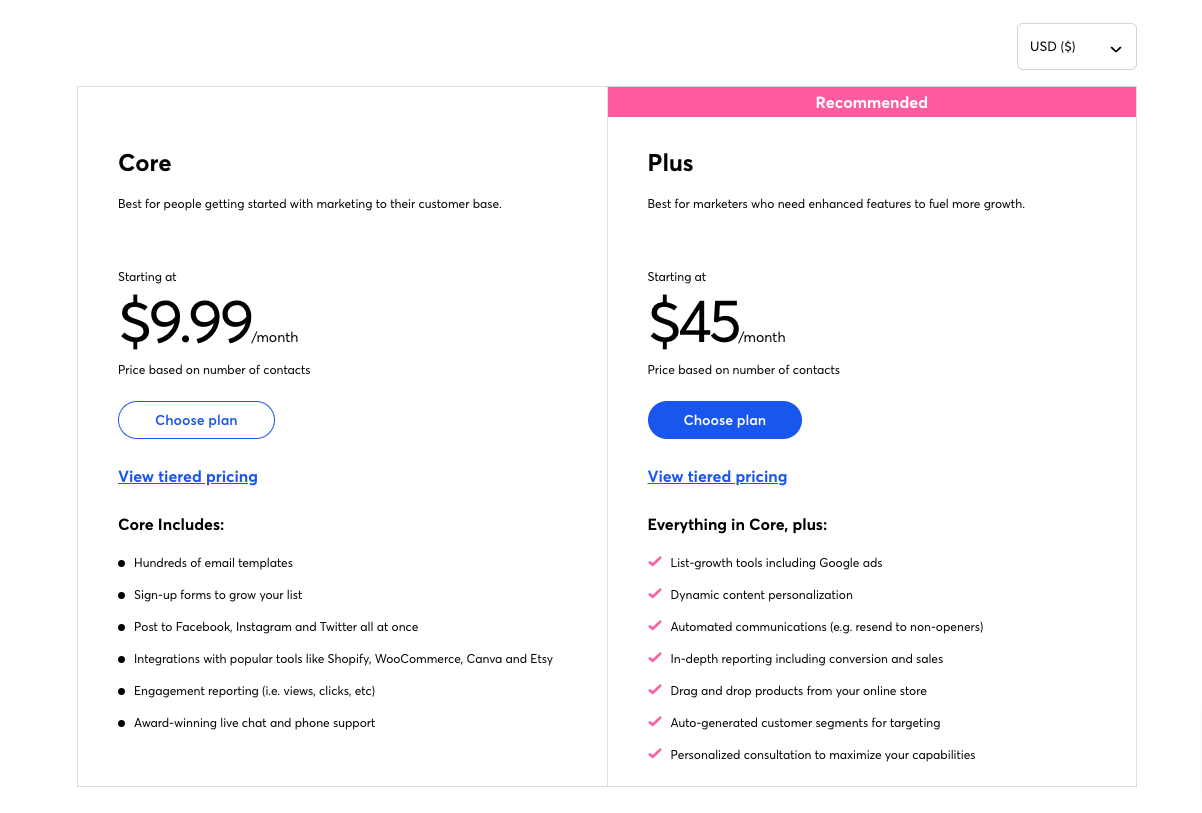Choose the Core plan
Image resolution: width=1202 pixels, height=813 pixels.
point(196,420)
